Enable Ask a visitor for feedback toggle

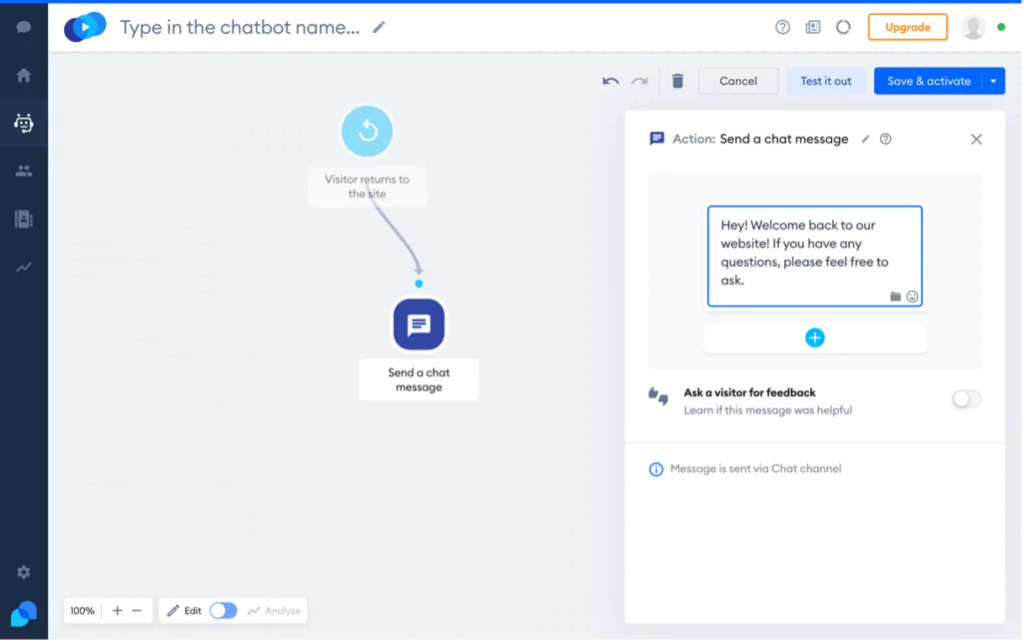967,399
